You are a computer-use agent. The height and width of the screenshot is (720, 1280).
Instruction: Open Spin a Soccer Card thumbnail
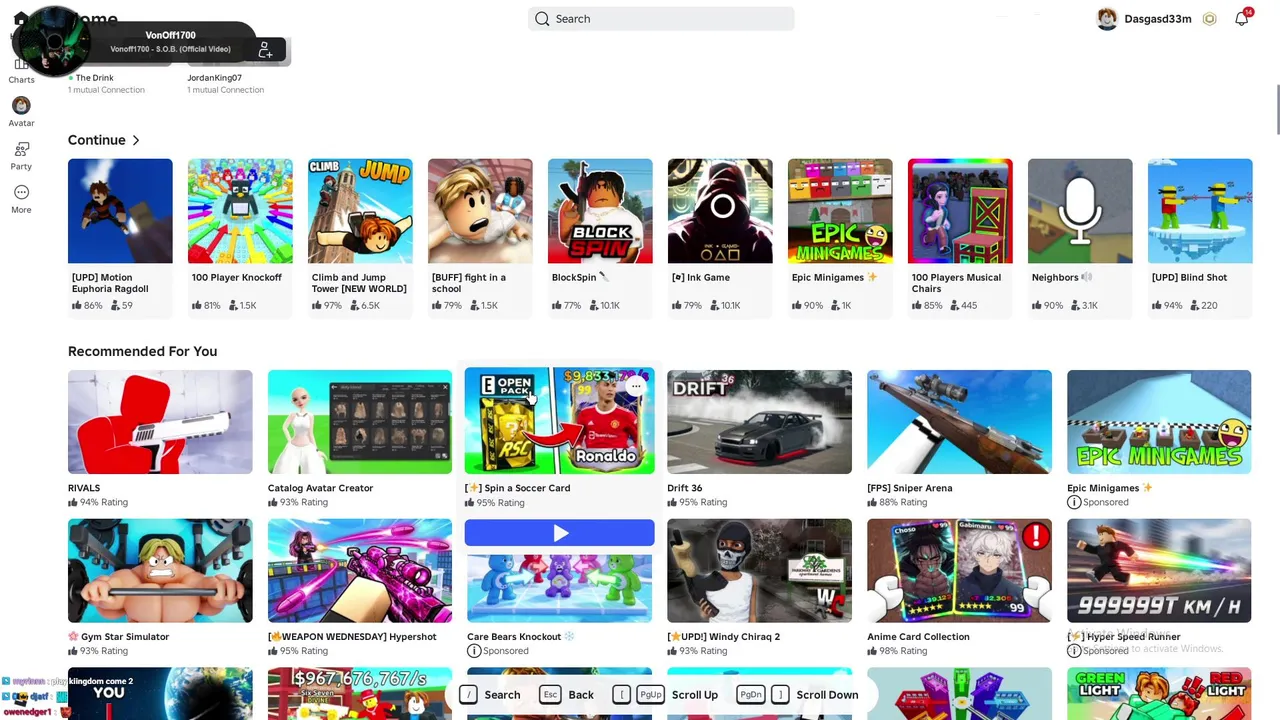pyautogui.click(x=560, y=421)
